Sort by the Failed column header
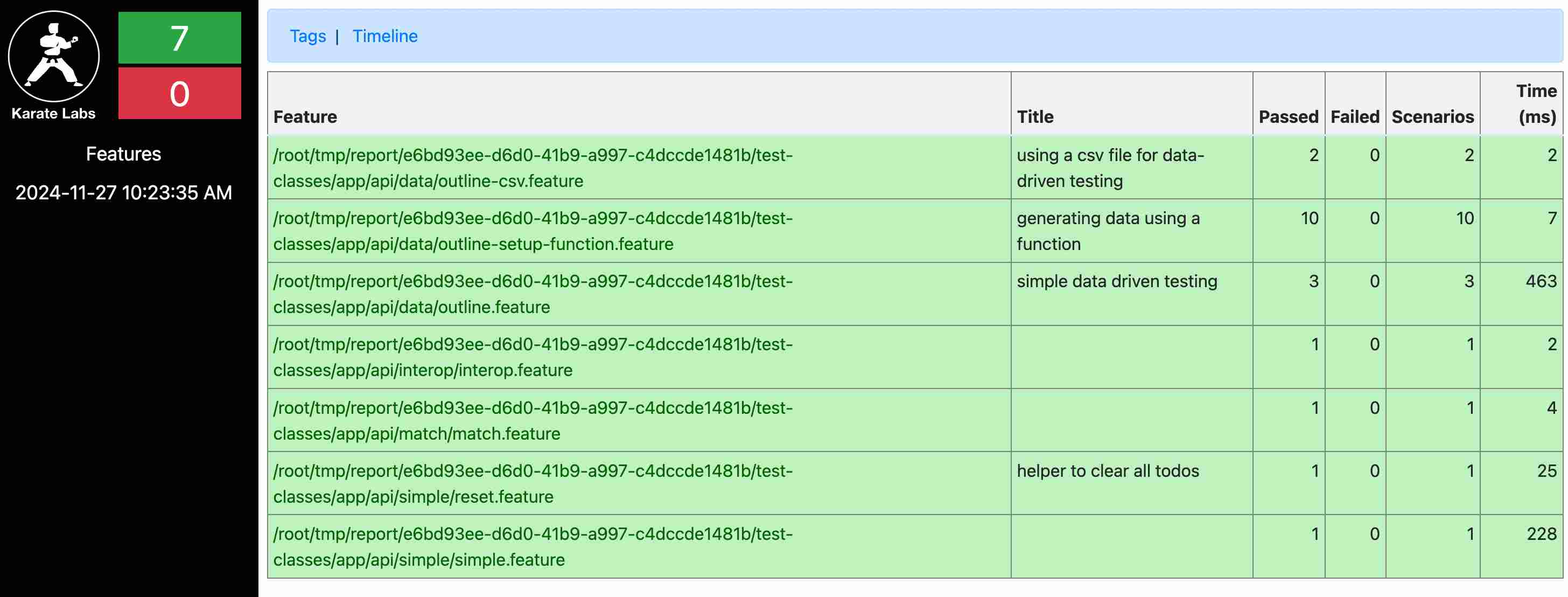1568x597 pixels. (1354, 116)
